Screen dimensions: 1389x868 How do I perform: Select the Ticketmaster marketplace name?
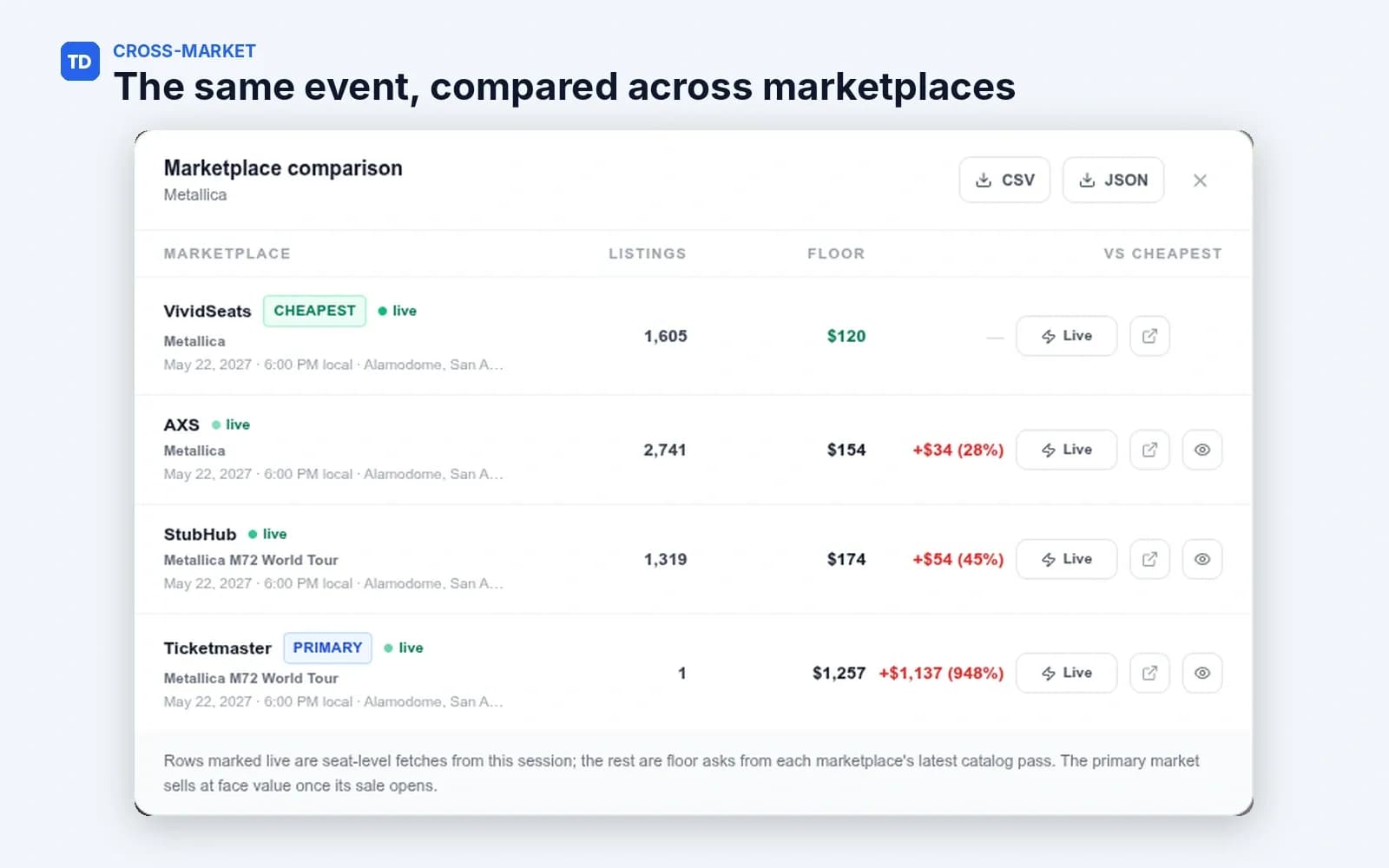pyautogui.click(x=217, y=648)
